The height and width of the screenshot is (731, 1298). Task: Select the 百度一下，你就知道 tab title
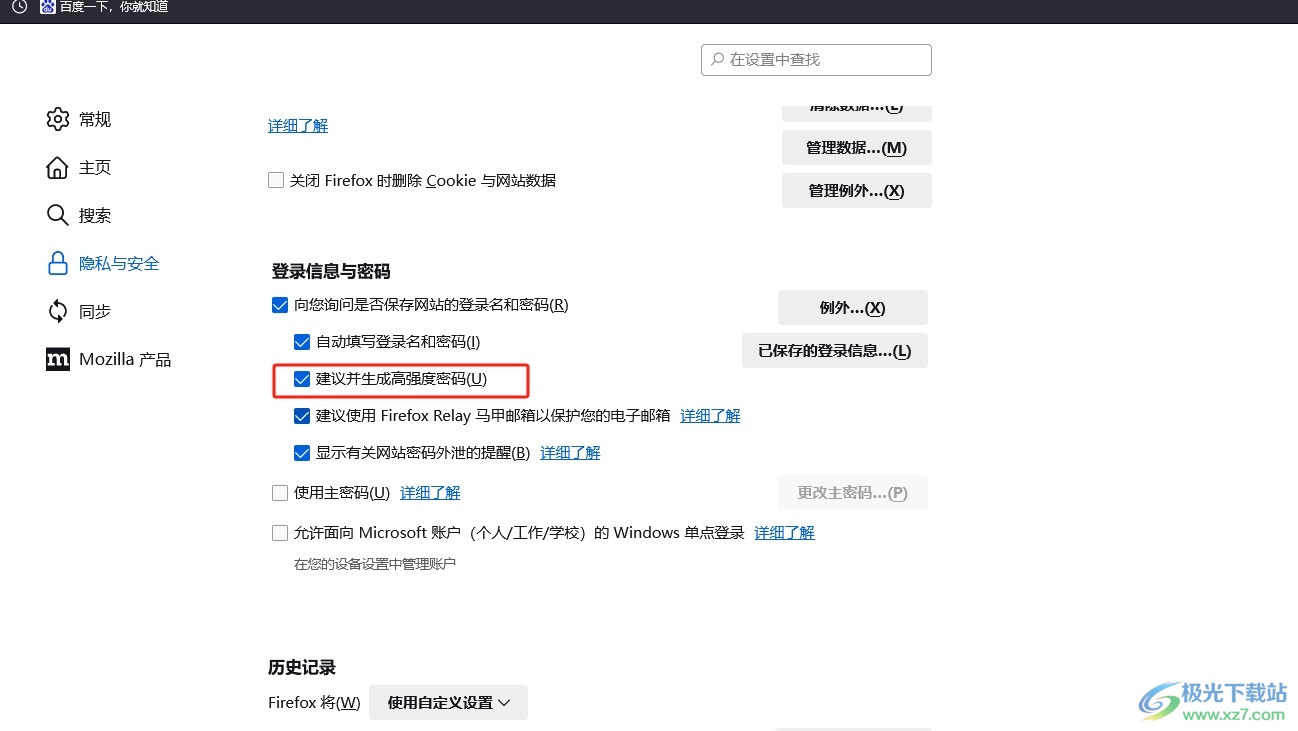pos(114,7)
